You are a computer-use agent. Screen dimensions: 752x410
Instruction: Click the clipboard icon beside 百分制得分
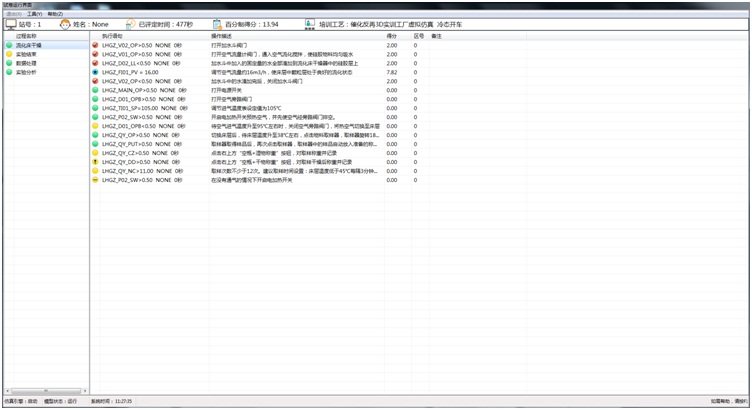219,23
